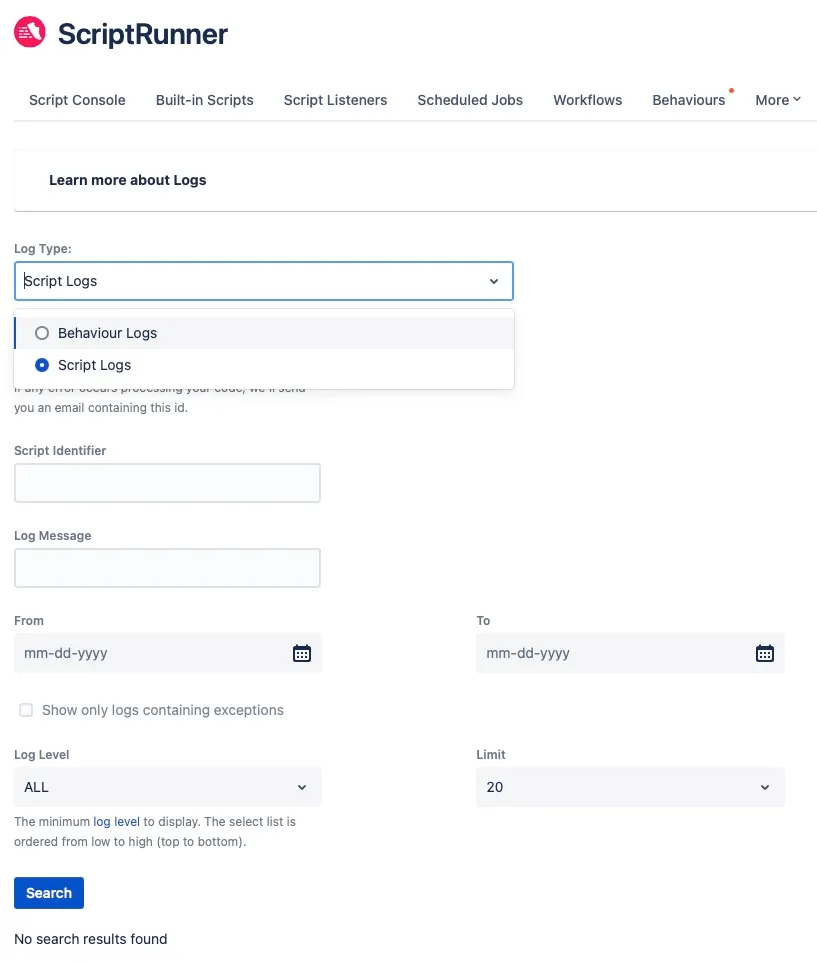Image resolution: width=817 pixels, height=965 pixels.
Task: Click the ScriptRunner heading text
Action: pyautogui.click(x=143, y=34)
